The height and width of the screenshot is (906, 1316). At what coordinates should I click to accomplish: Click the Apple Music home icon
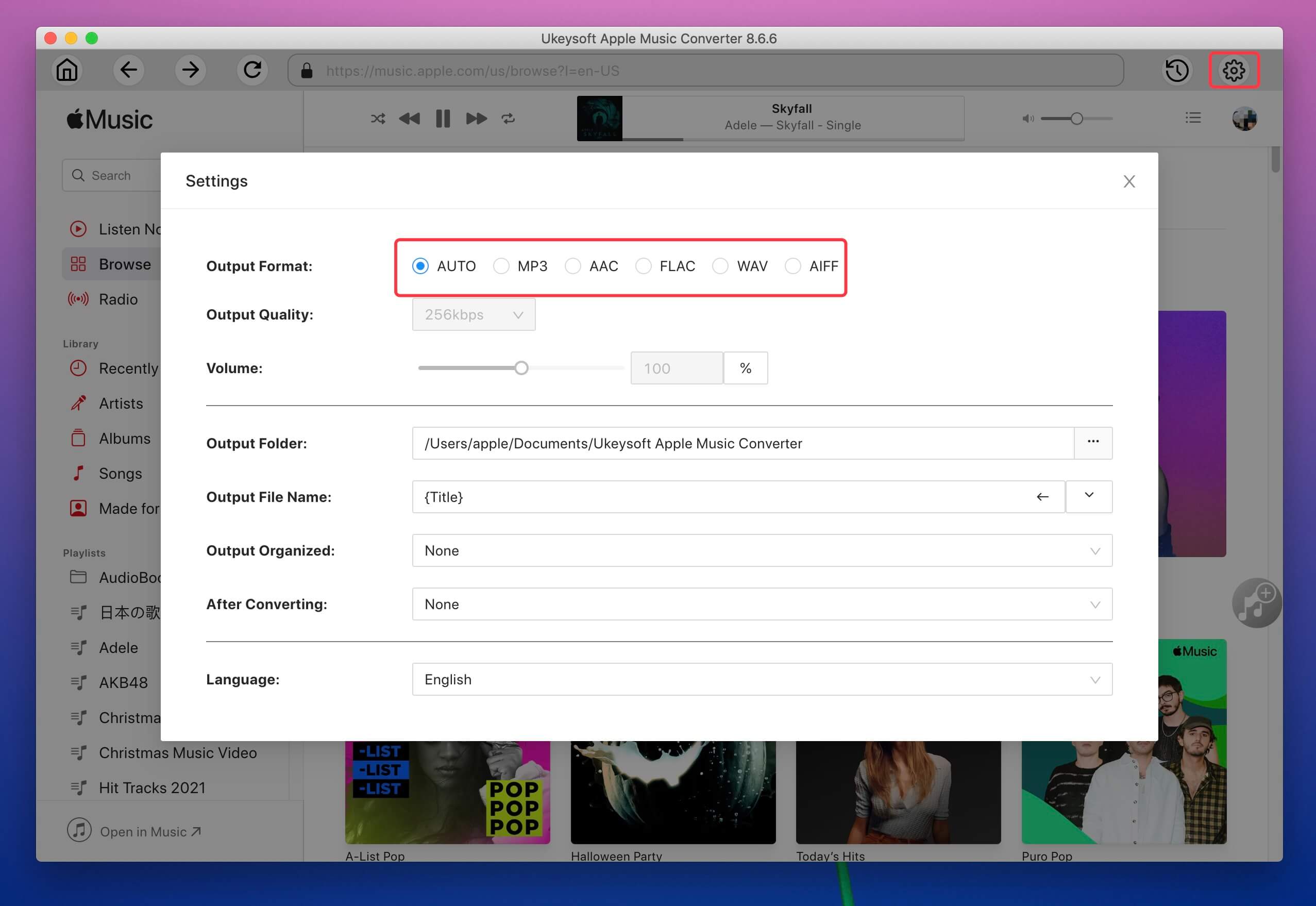[67, 70]
